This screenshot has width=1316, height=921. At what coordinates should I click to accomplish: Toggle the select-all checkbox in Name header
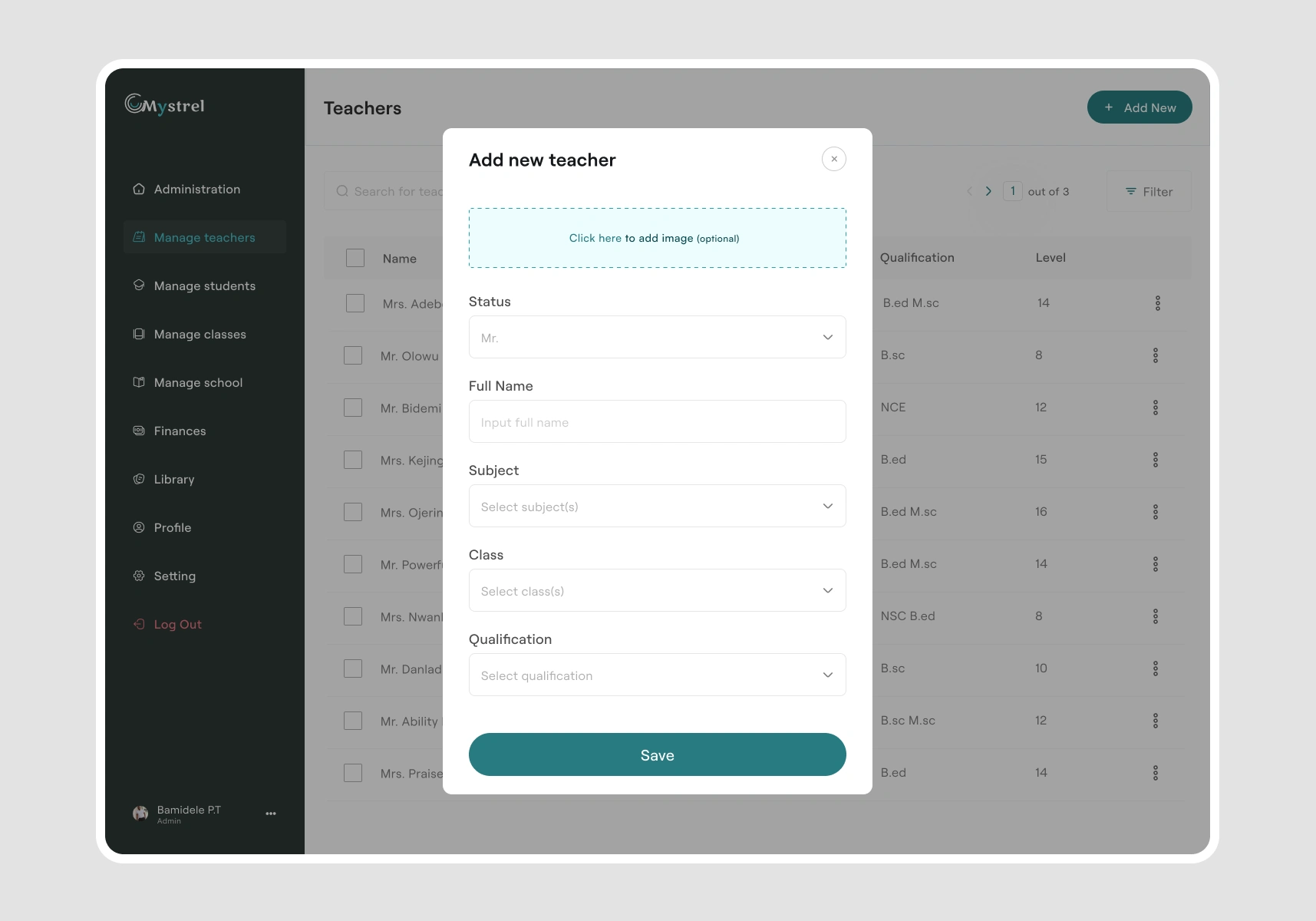355,258
